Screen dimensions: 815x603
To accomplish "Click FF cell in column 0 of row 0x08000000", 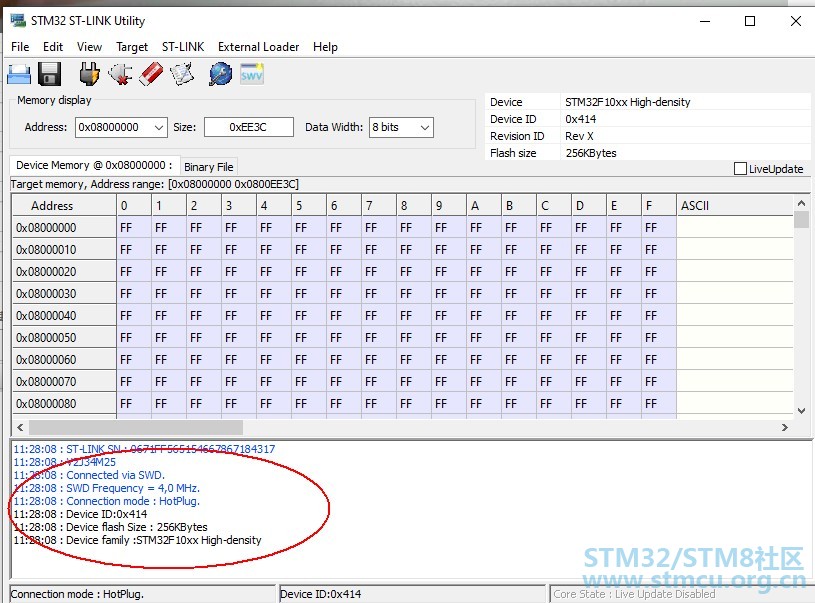I will (134, 228).
